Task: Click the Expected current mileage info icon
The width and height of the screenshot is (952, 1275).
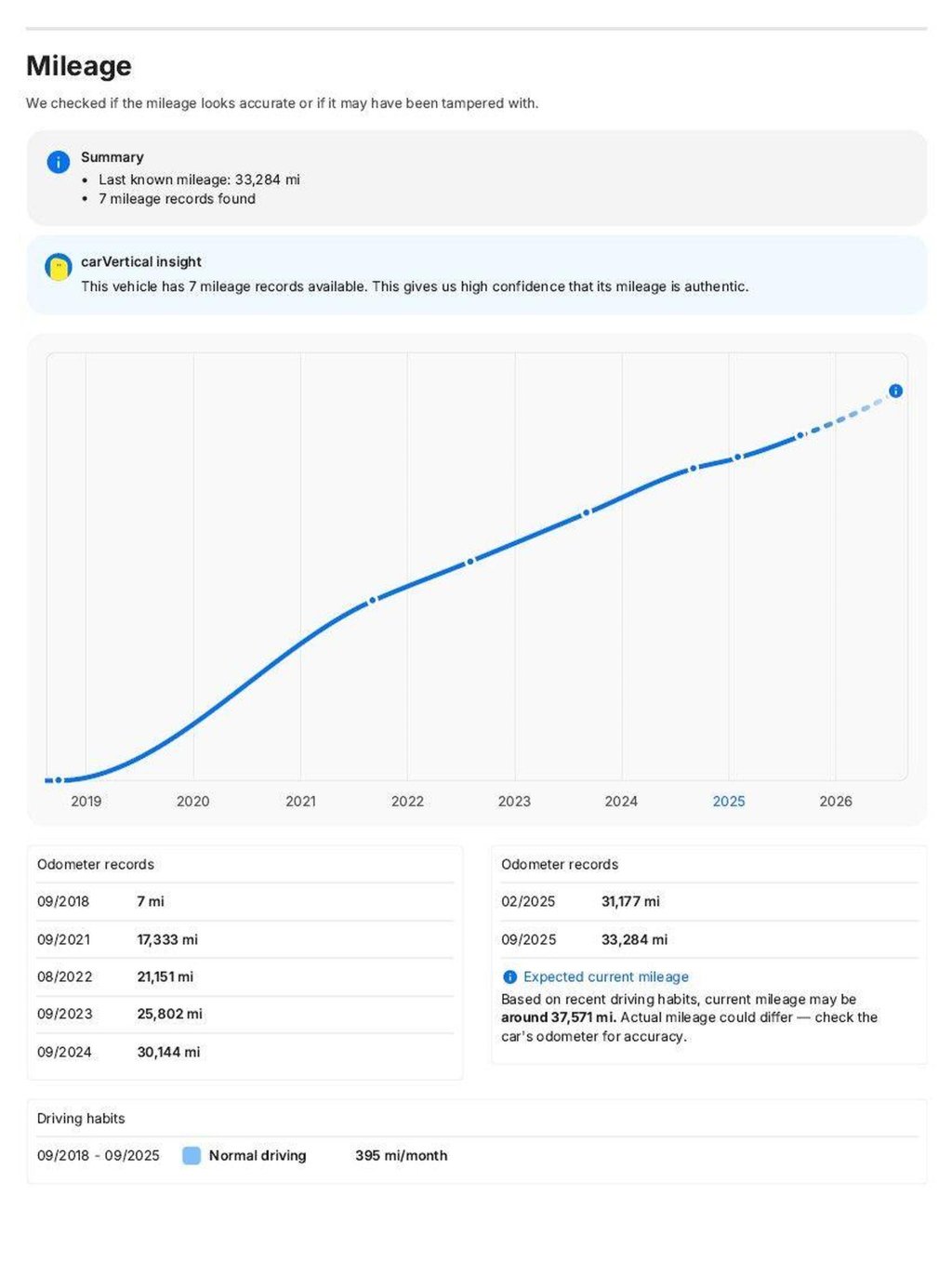Action: click(x=509, y=977)
